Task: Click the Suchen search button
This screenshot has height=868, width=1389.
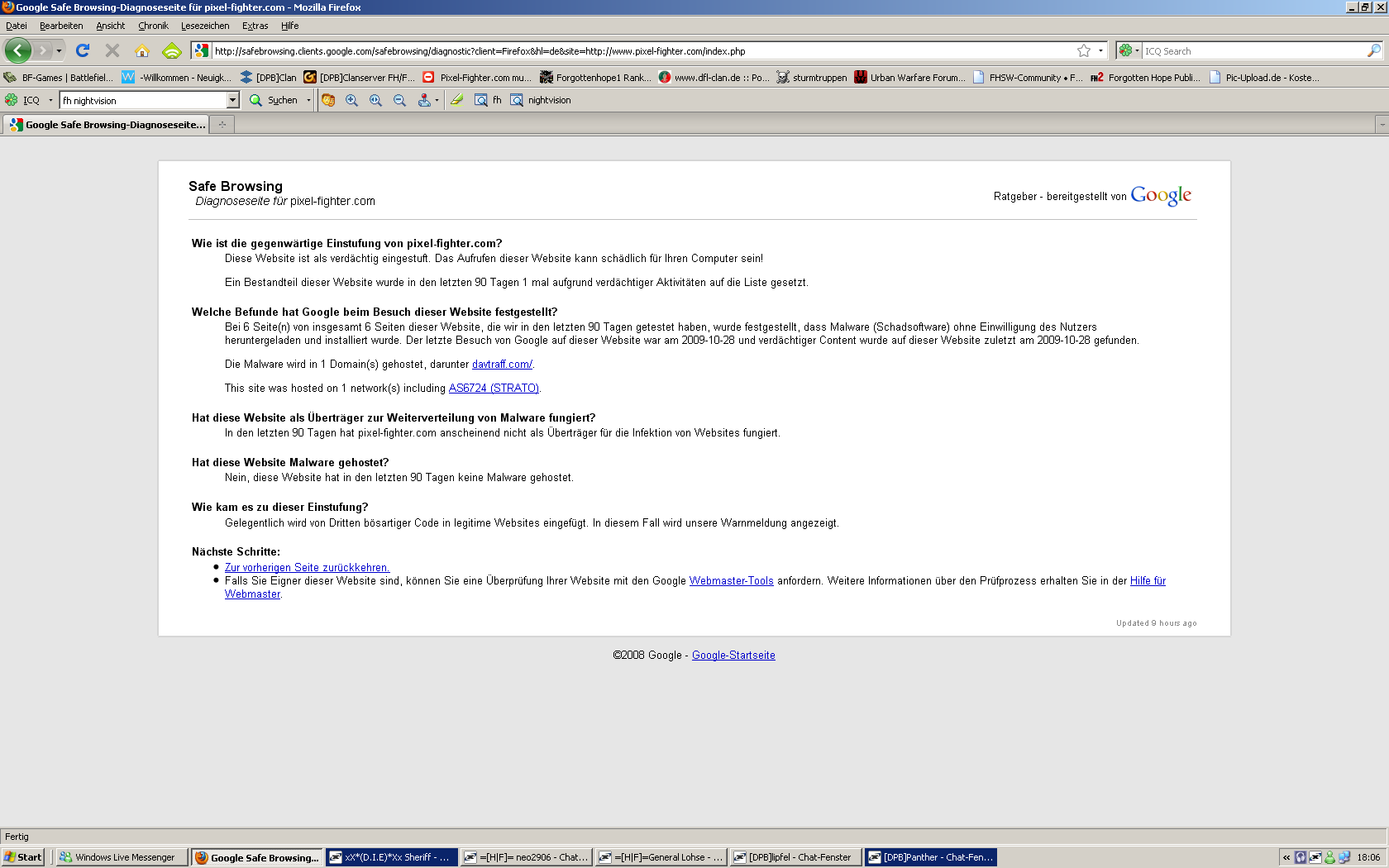Action: [x=274, y=100]
